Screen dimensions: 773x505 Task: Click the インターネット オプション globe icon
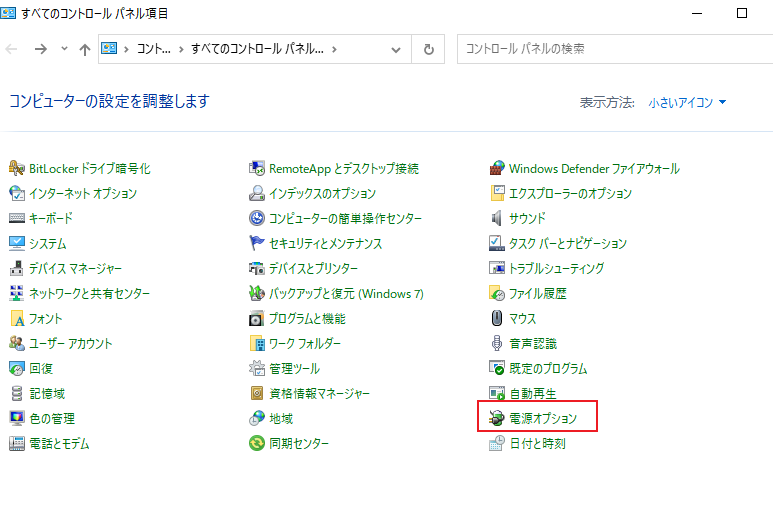[x=17, y=193]
